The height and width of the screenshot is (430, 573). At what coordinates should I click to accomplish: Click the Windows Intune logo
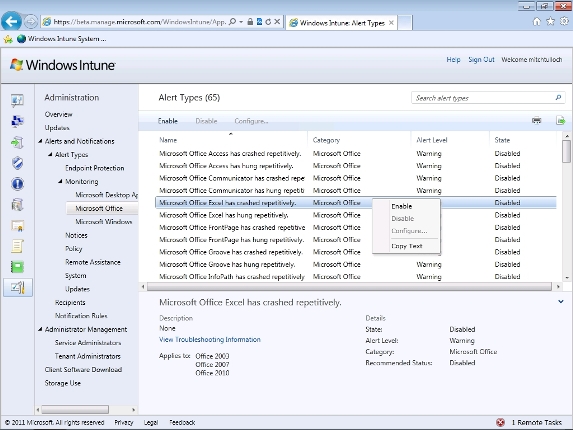click(x=62, y=65)
